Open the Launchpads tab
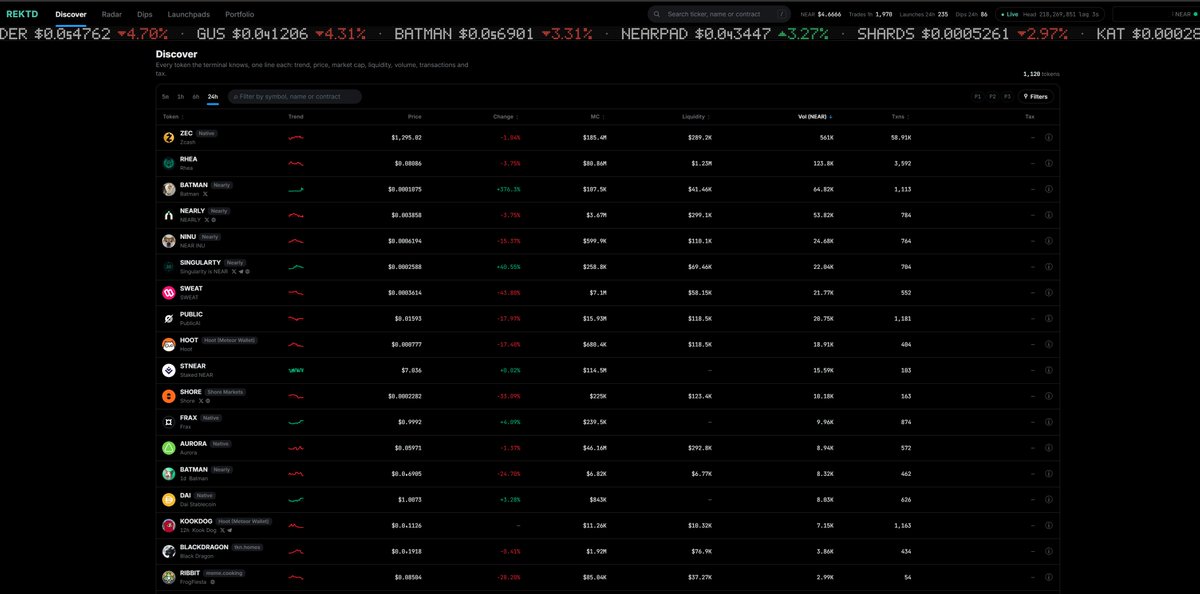This screenshot has width=1200, height=594. click(x=190, y=15)
